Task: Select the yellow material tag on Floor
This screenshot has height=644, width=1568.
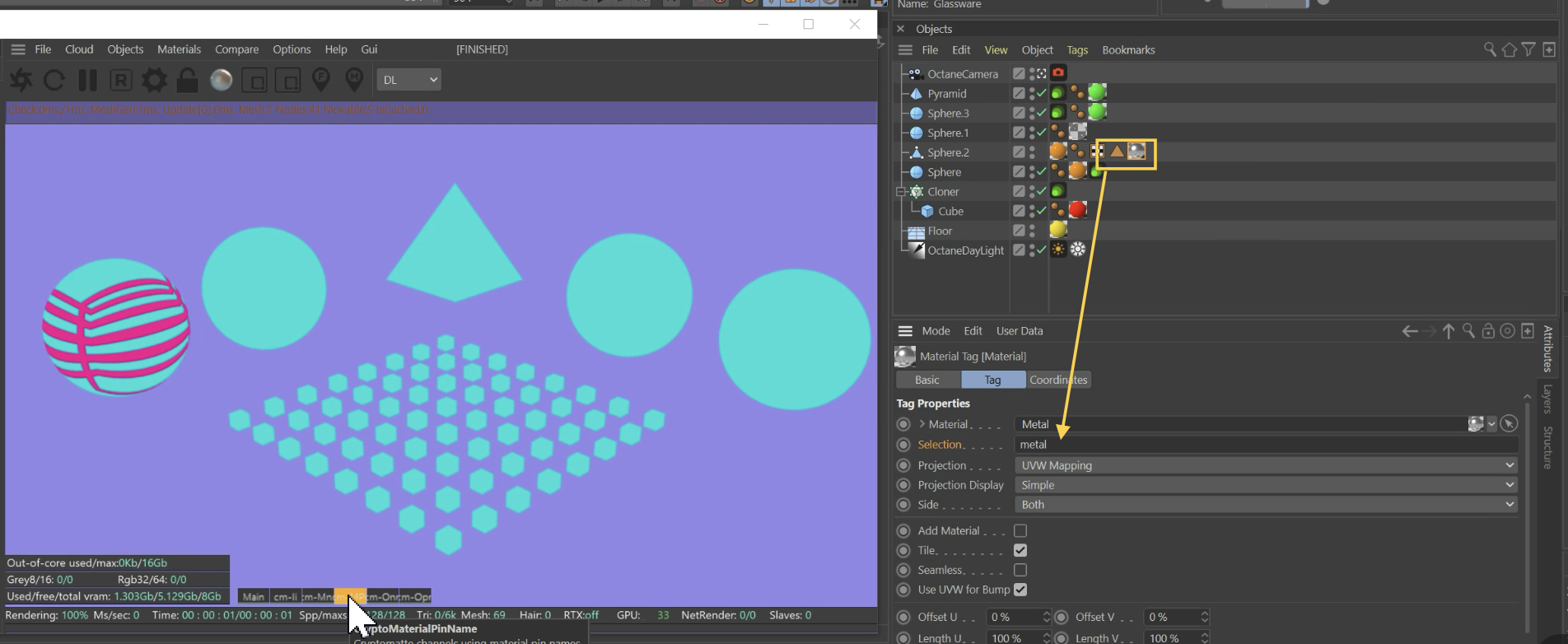Action: tap(1058, 230)
